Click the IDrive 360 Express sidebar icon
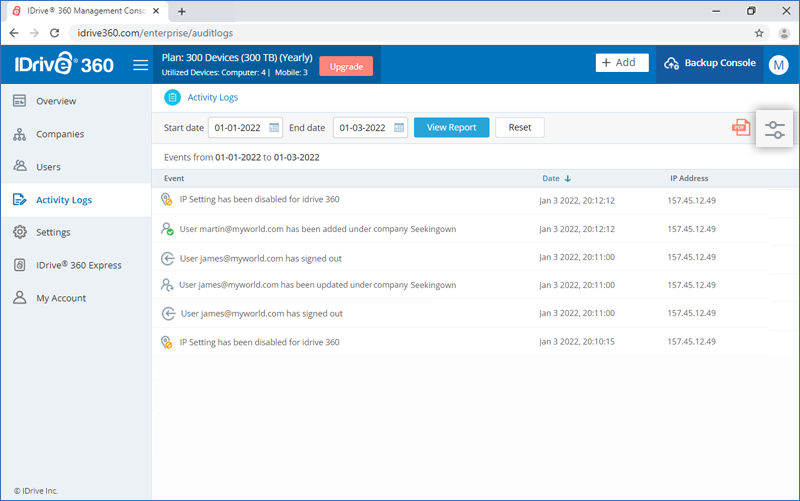 [19, 265]
